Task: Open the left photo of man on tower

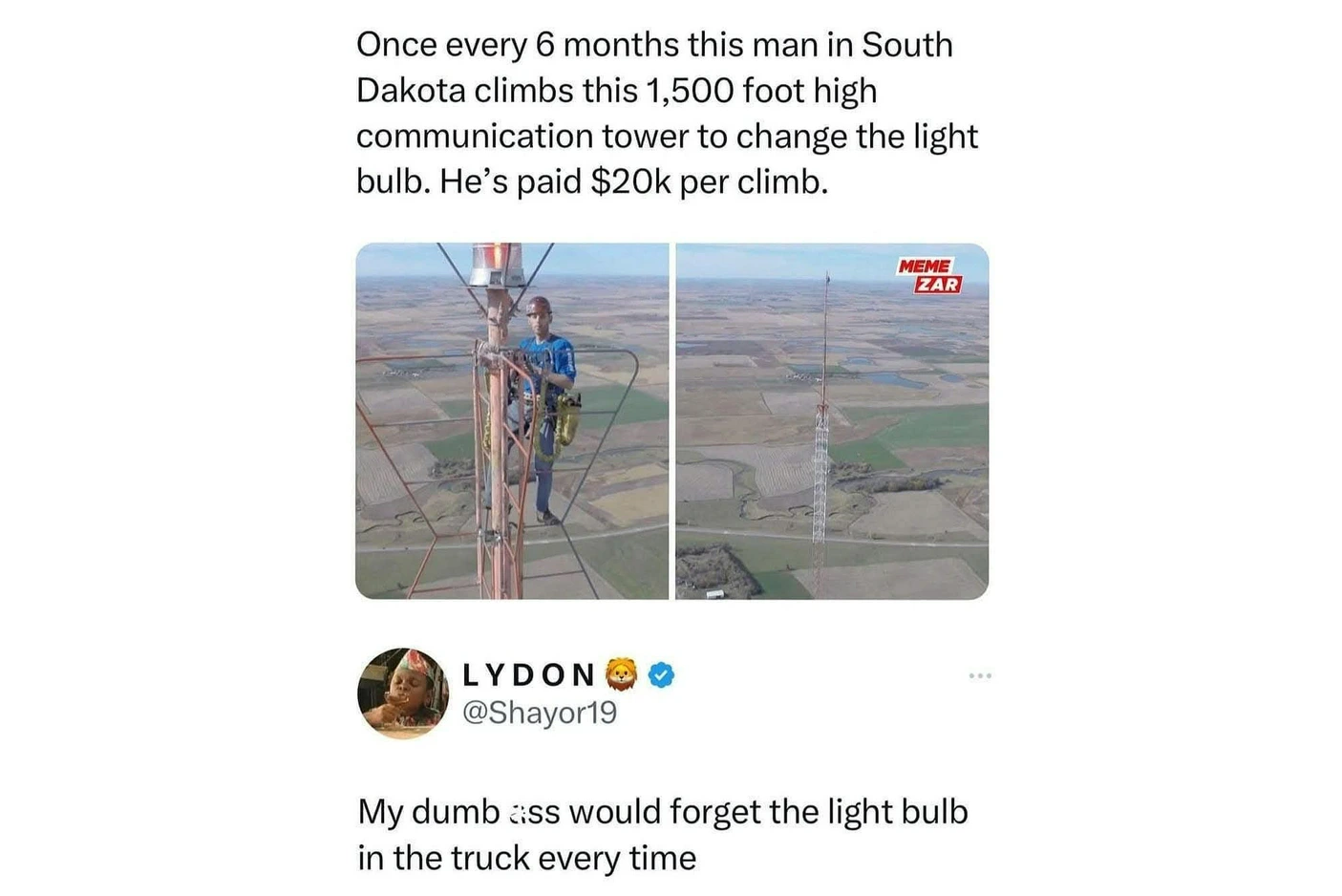Action: (512, 421)
